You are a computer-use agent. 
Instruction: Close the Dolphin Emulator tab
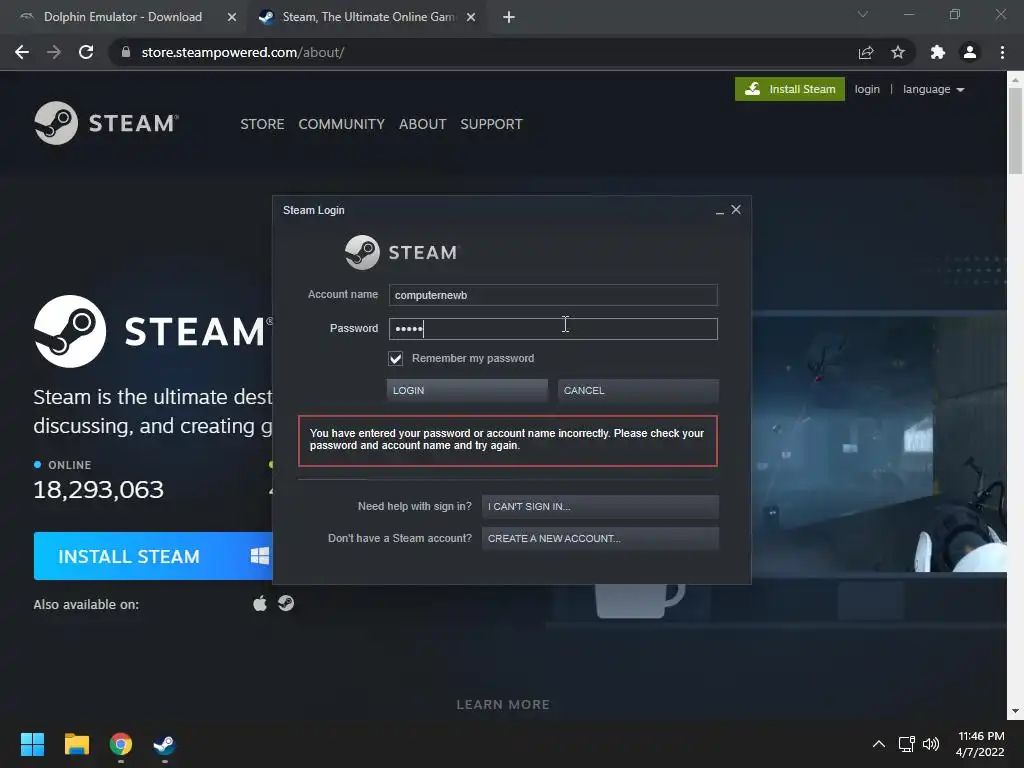tap(232, 17)
